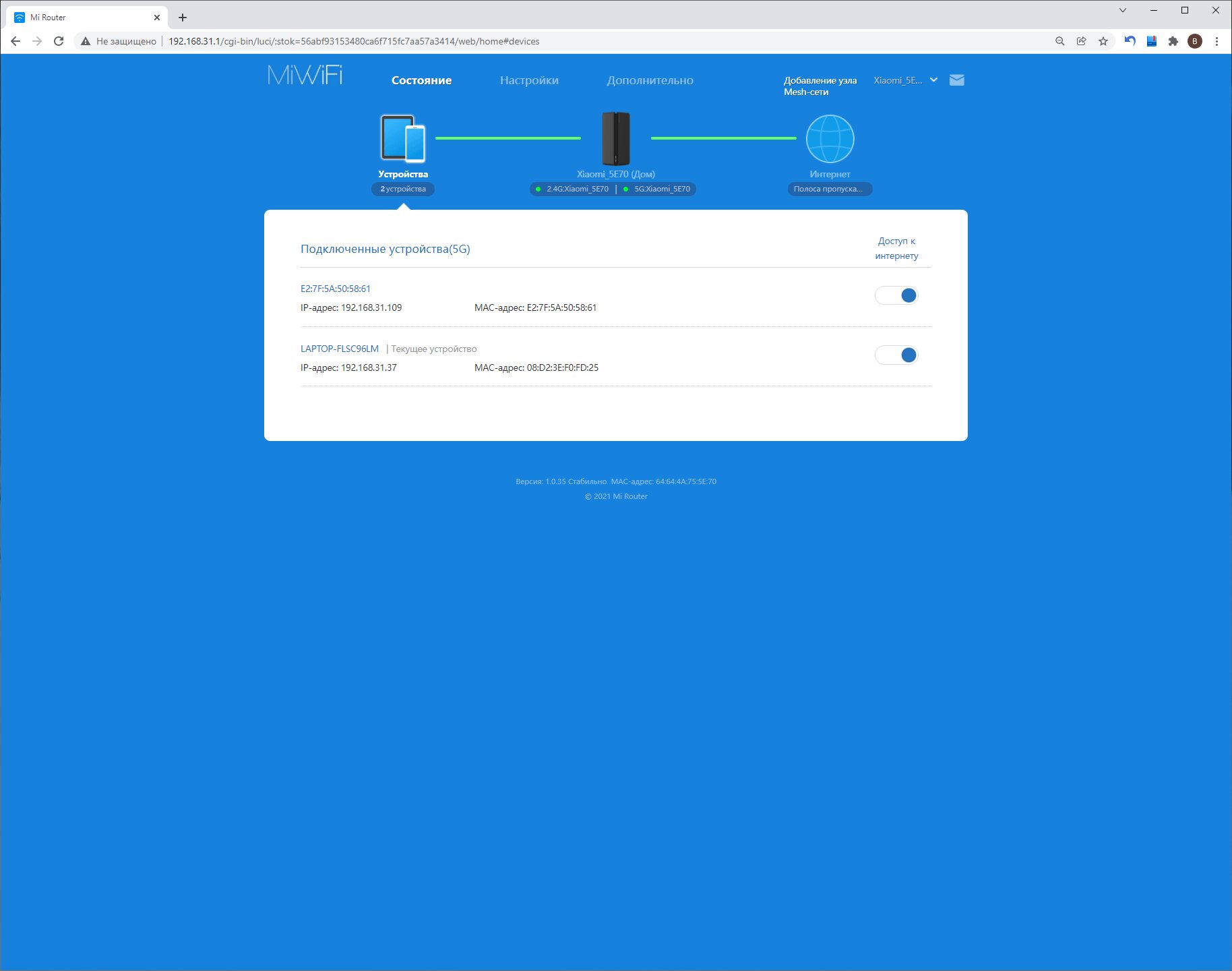Click the Подключенные устройства(5G) heading

[x=386, y=249]
